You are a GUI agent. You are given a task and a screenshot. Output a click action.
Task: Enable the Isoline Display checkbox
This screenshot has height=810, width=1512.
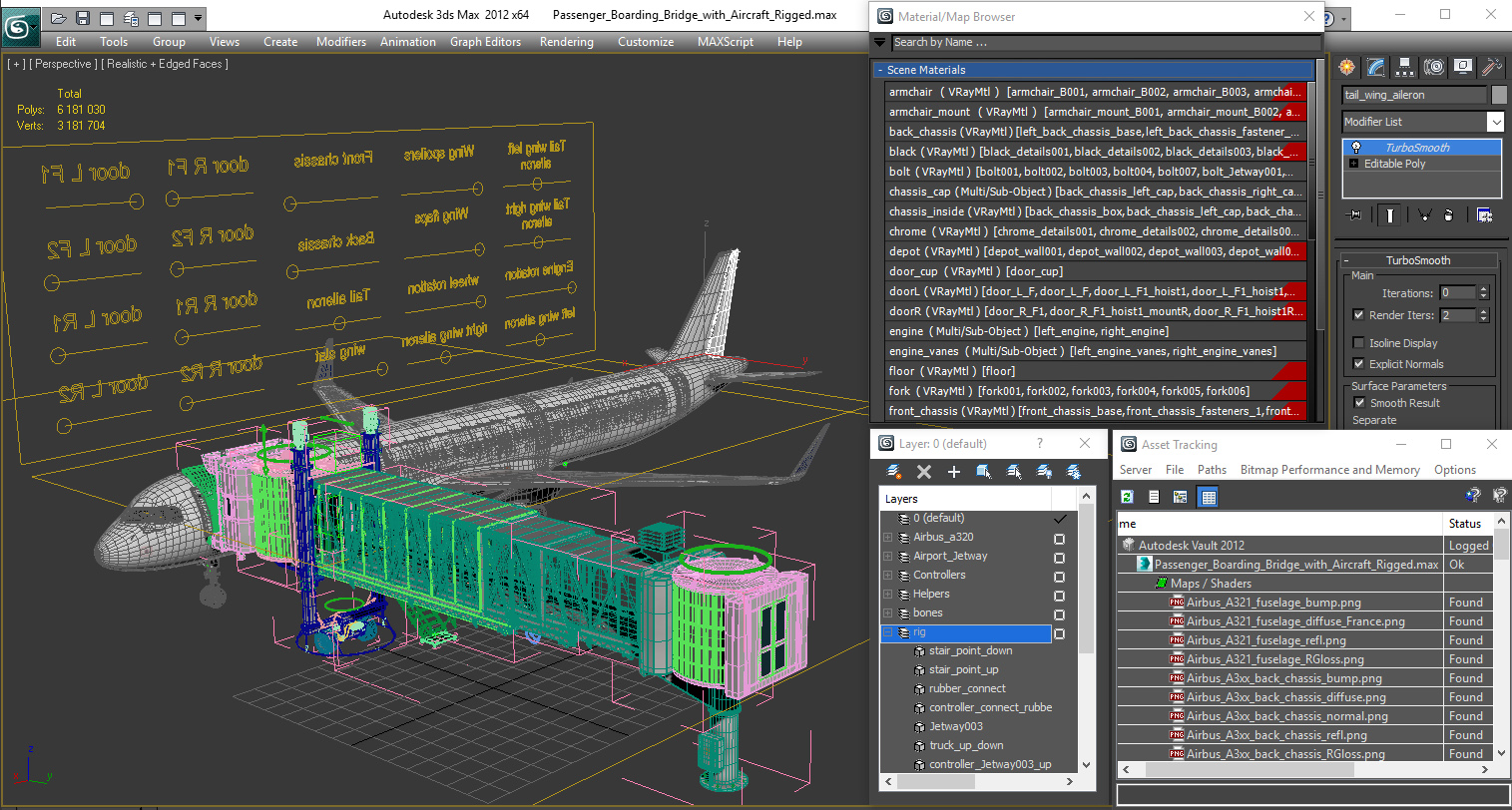click(x=1358, y=343)
